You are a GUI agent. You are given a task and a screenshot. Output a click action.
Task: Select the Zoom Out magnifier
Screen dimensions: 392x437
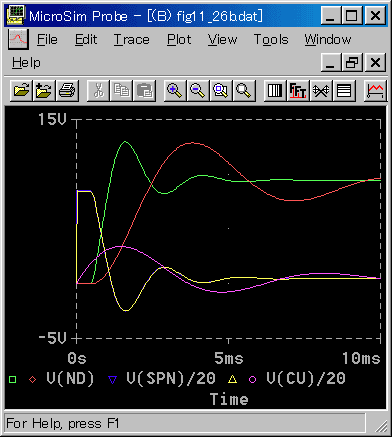pos(198,90)
